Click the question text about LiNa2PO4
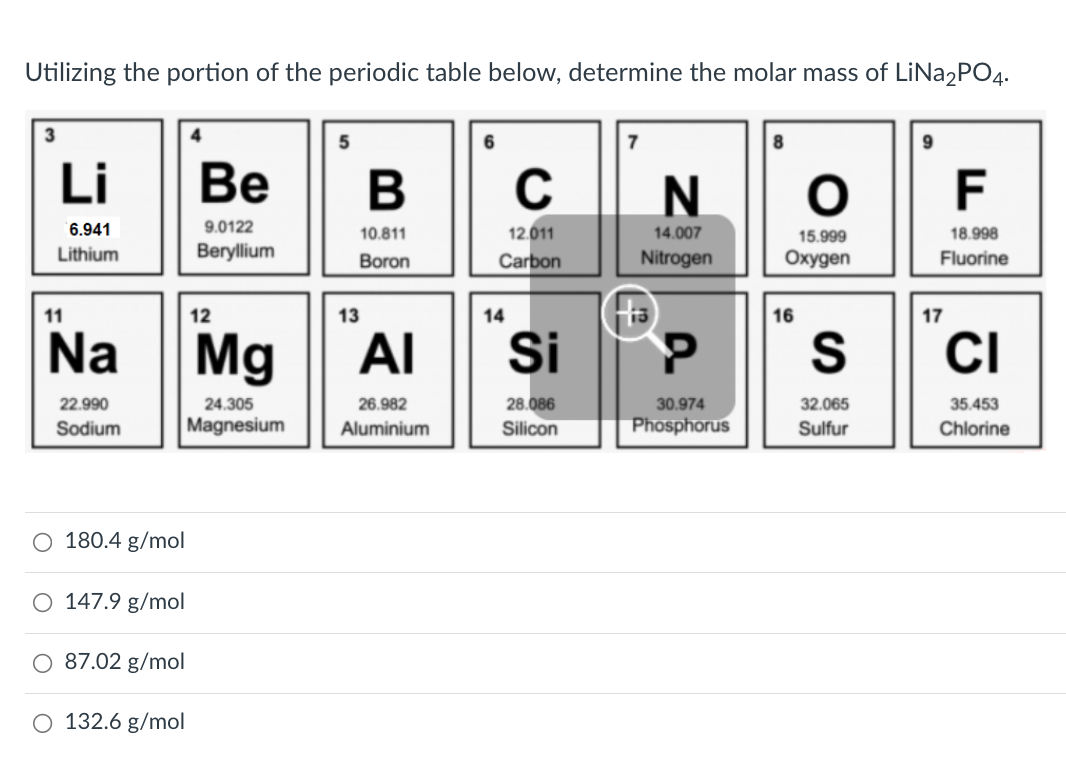 click(x=519, y=73)
